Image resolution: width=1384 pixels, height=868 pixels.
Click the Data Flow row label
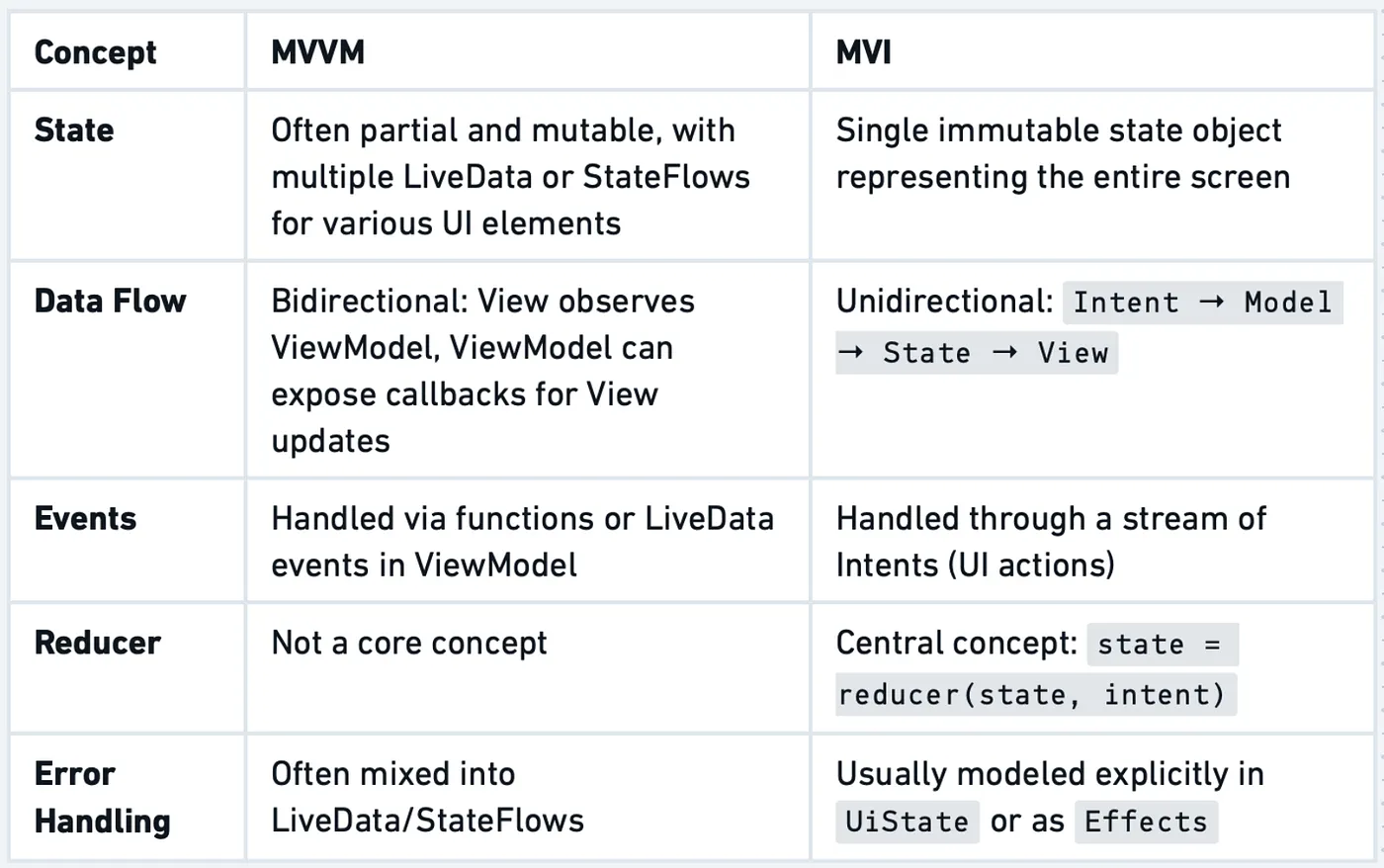tap(110, 301)
